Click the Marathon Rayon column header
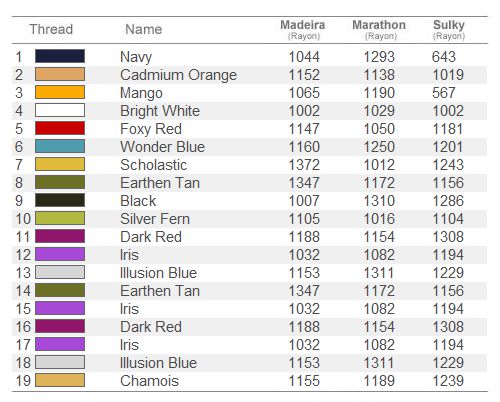 tap(379, 29)
